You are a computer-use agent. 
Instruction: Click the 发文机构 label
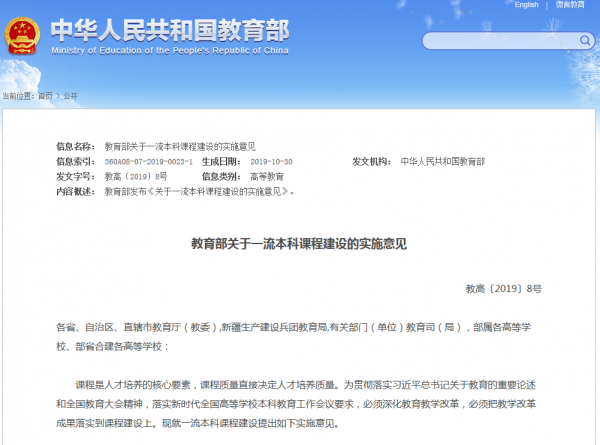click(x=371, y=161)
